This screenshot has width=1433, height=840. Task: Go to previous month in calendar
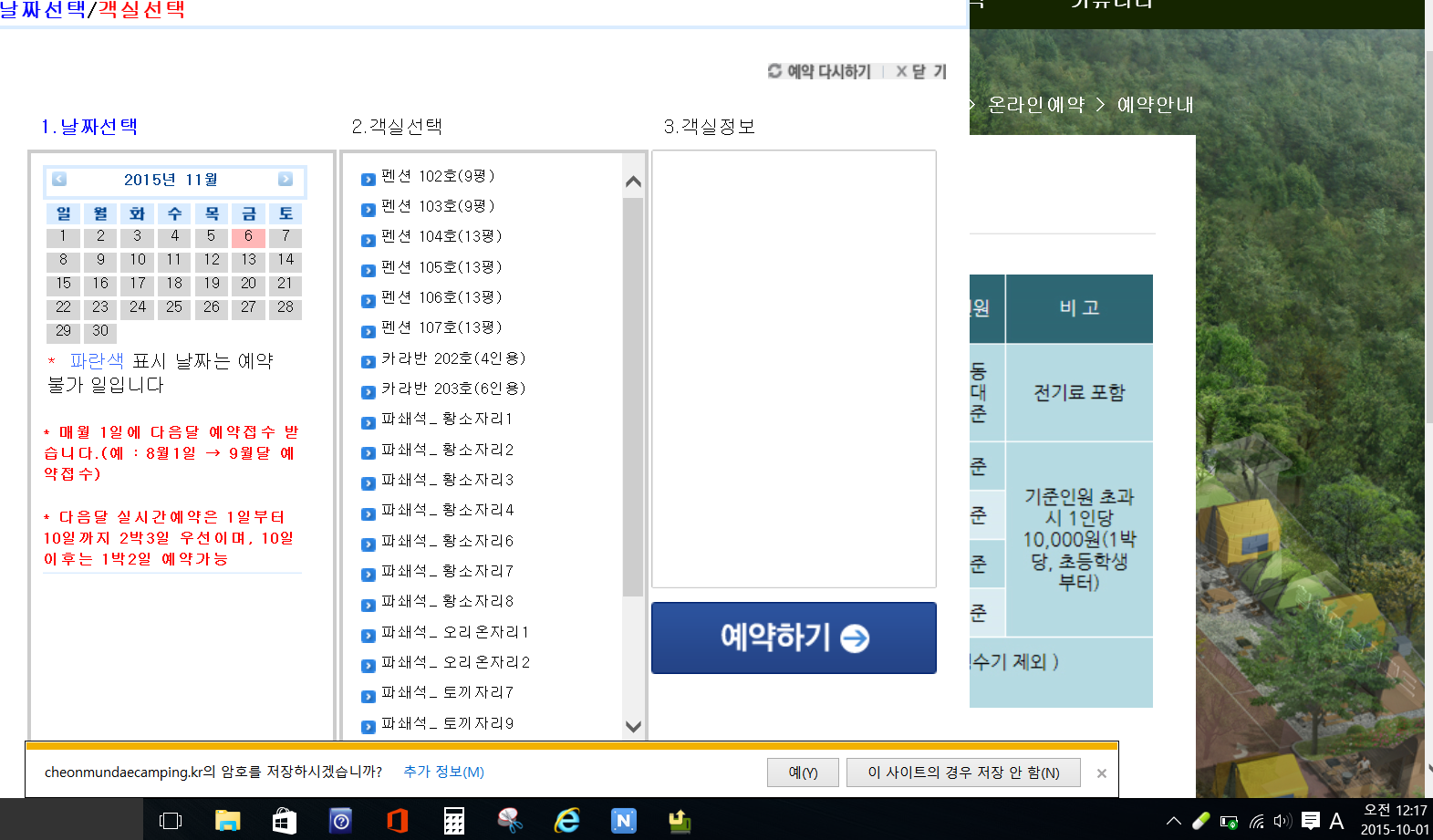59,179
